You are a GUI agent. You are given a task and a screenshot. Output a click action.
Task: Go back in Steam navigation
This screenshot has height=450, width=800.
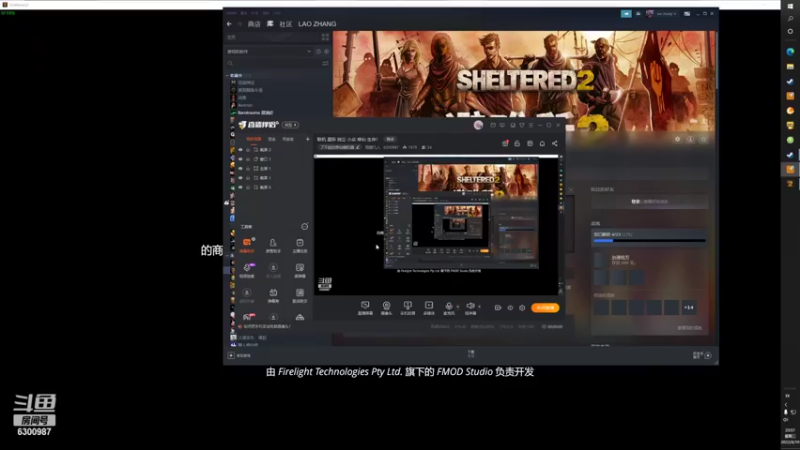pyautogui.click(x=229, y=24)
